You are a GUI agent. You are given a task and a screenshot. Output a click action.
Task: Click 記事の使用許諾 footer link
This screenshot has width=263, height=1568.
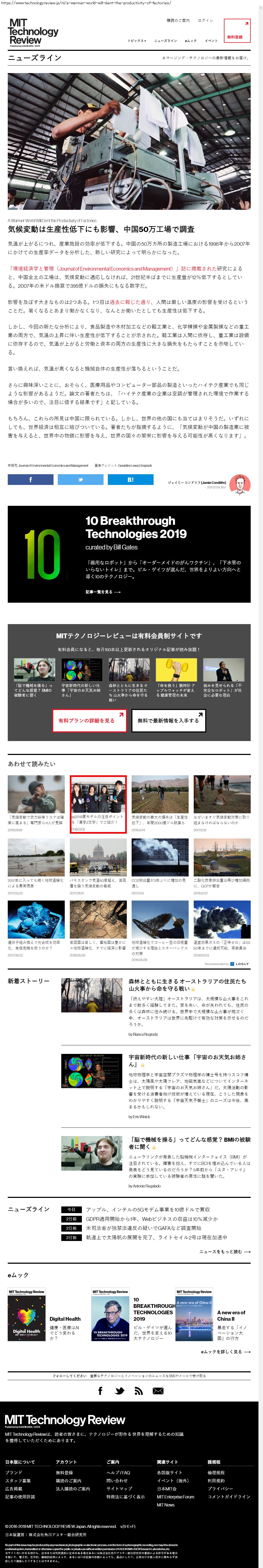coord(20,1496)
